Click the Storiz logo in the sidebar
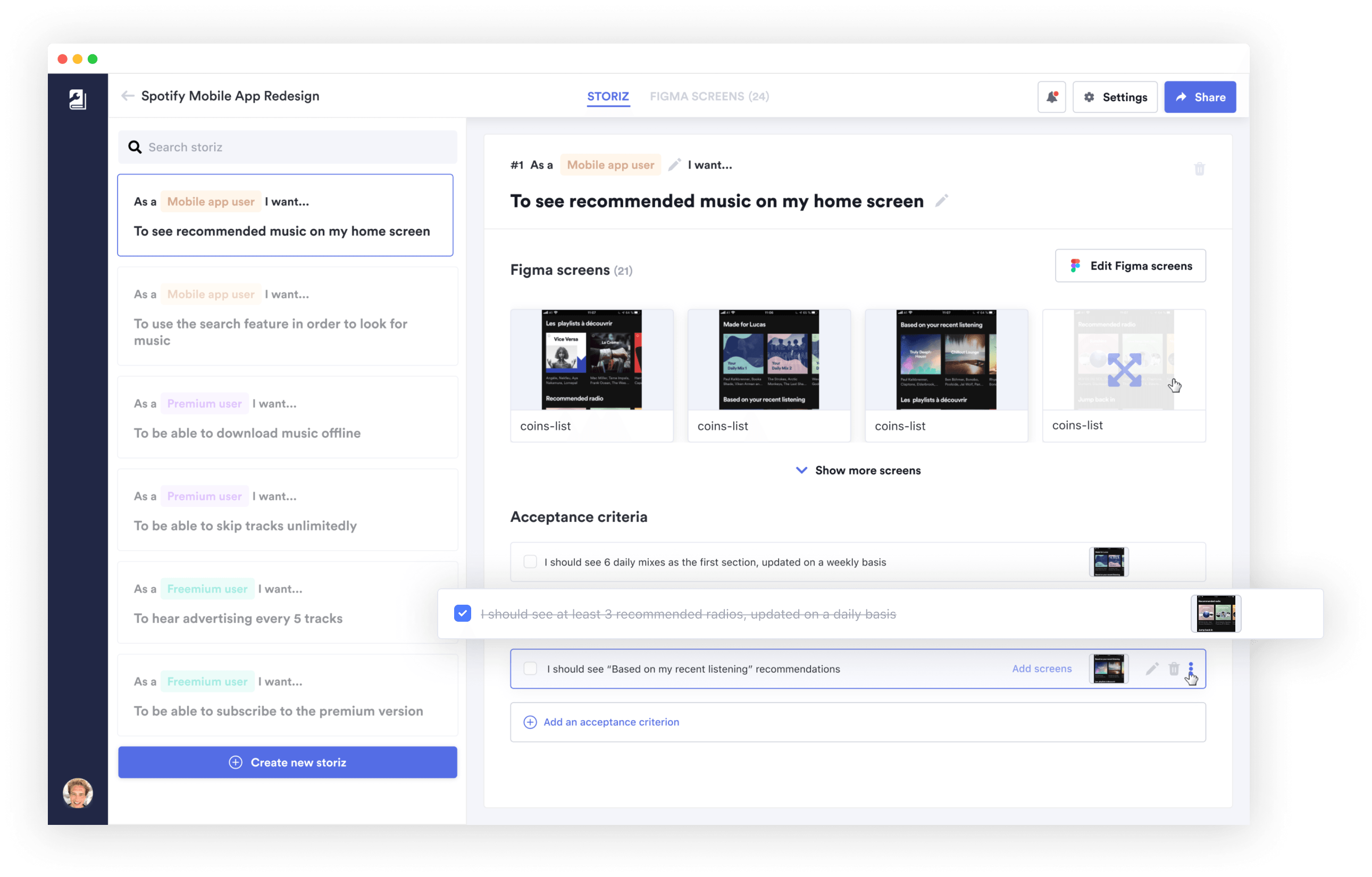The image size is (1372, 877). coord(78,98)
